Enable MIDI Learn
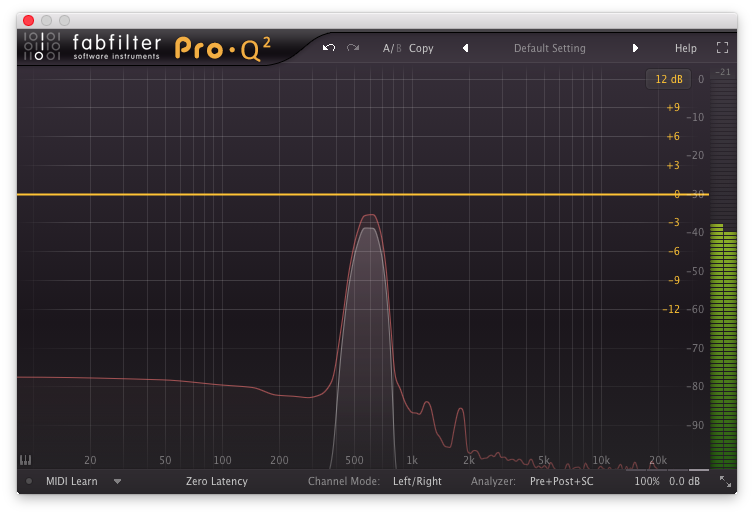The image size is (754, 515). tap(72, 481)
